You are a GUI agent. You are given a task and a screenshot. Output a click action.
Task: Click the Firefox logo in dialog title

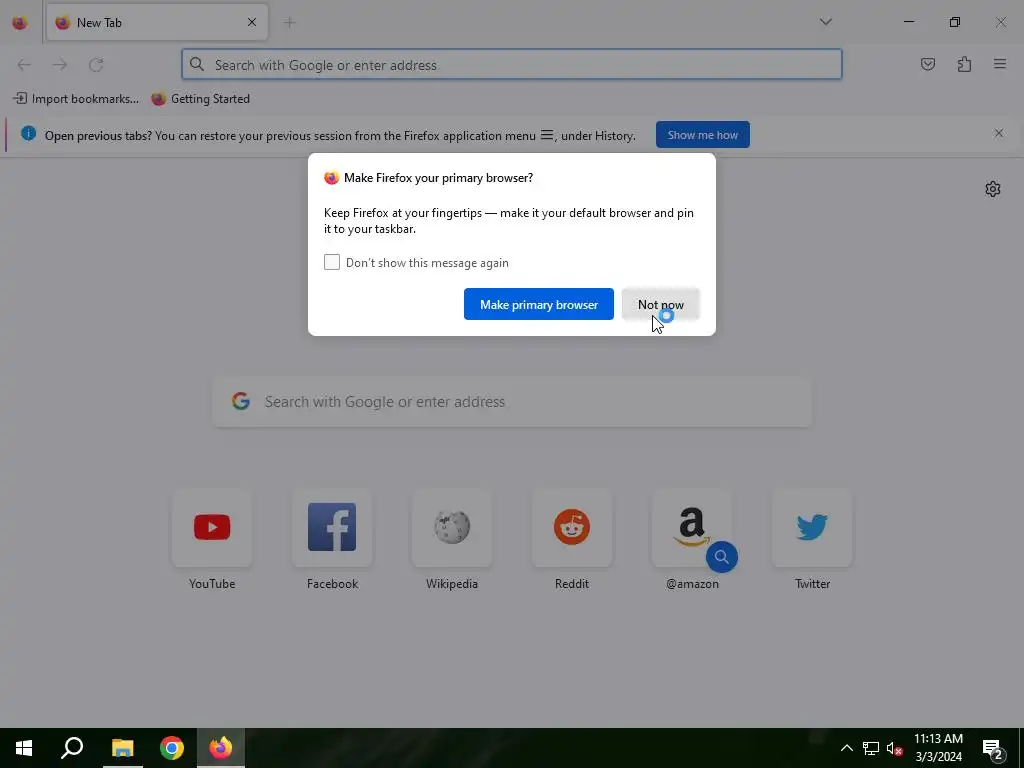[x=332, y=178]
